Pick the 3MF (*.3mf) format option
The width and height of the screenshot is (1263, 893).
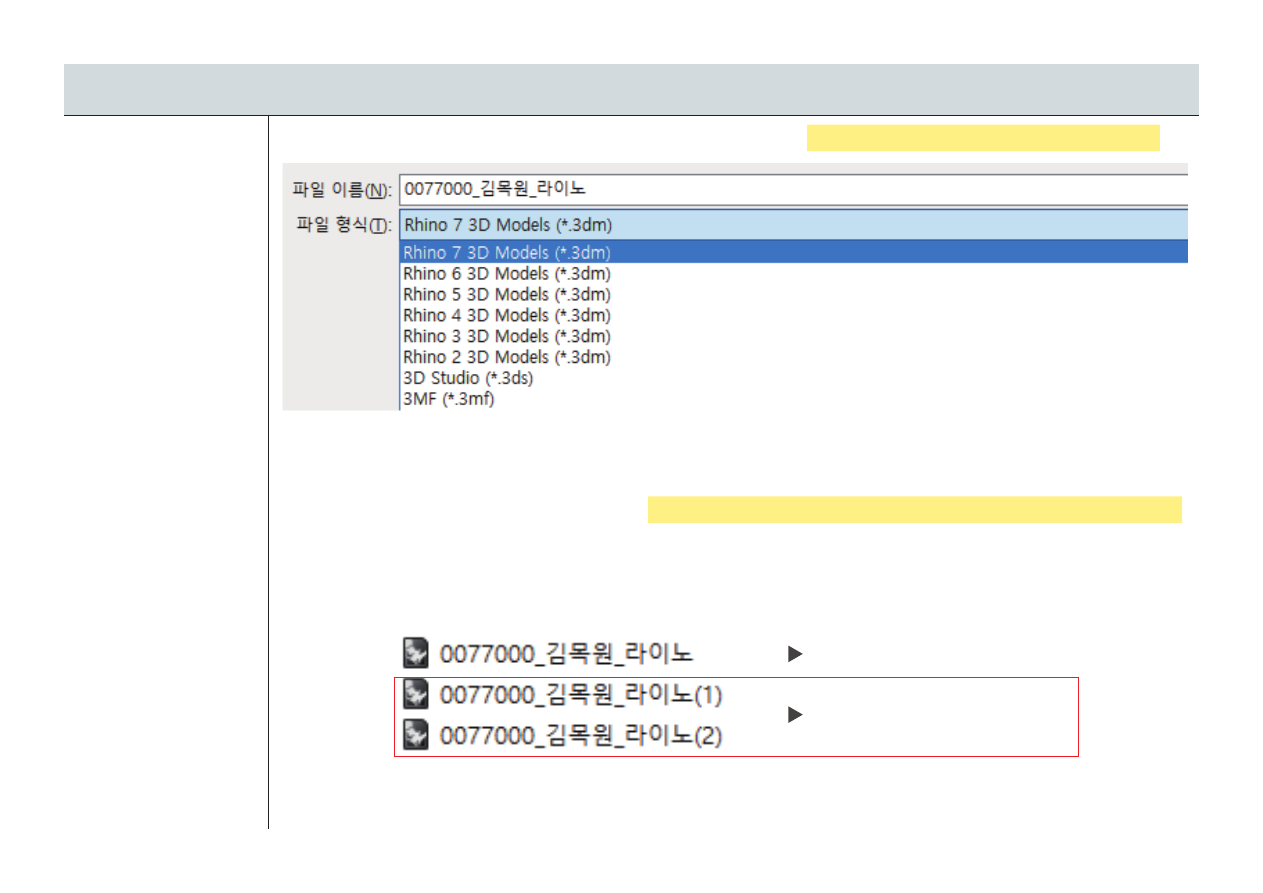click(x=448, y=399)
